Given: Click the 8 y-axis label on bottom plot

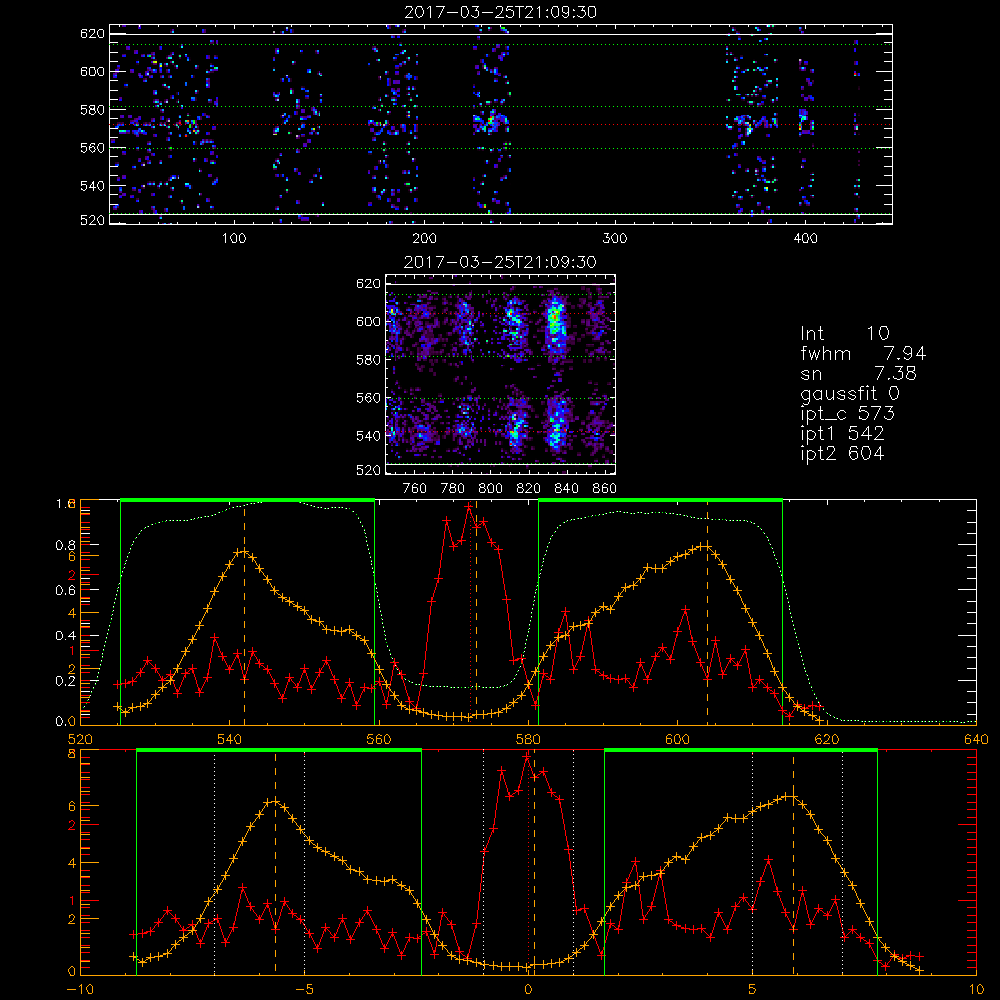Looking at the screenshot, I should click(x=71, y=754).
